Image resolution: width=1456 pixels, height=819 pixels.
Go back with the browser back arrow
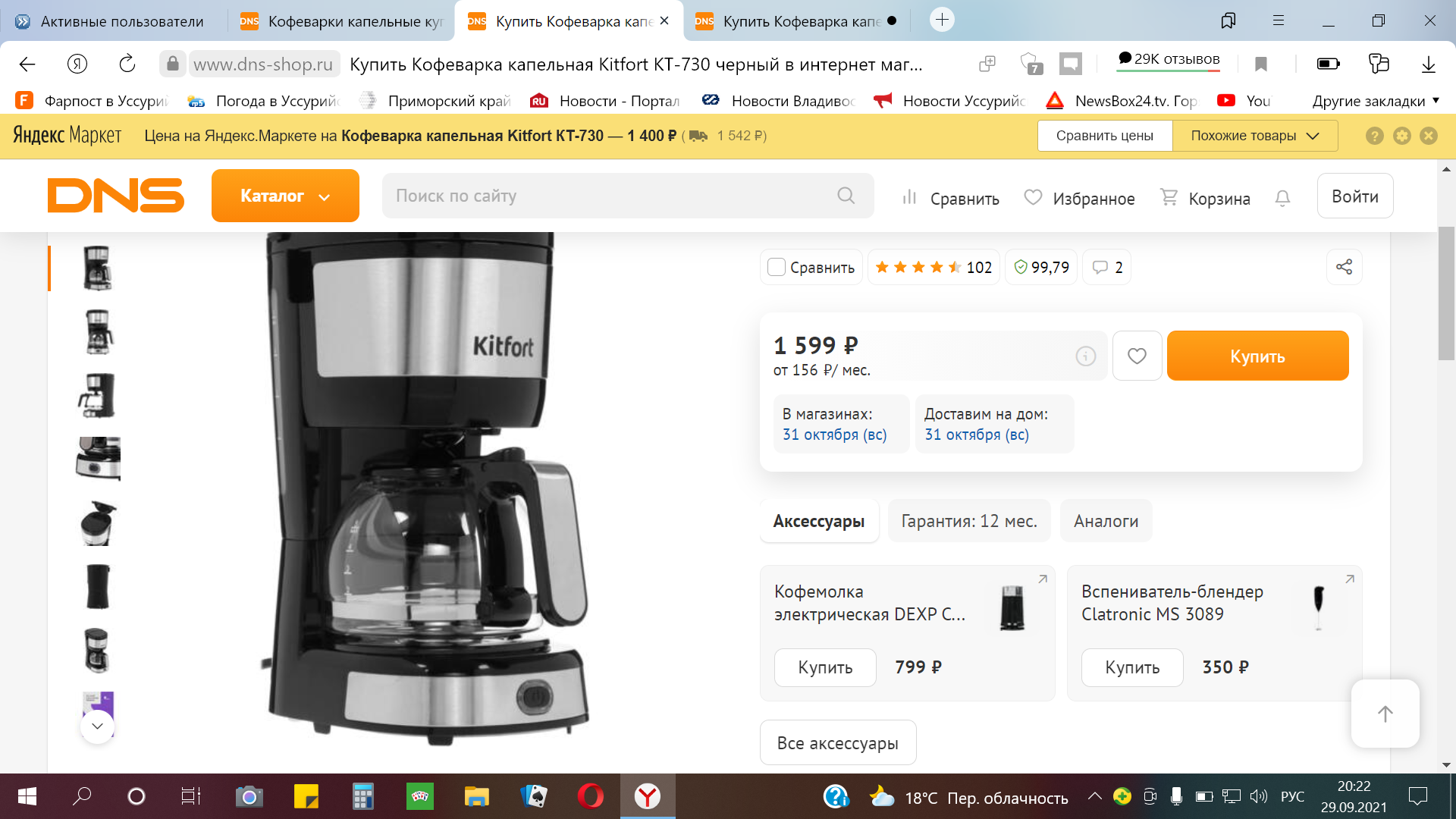coord(27,64)
